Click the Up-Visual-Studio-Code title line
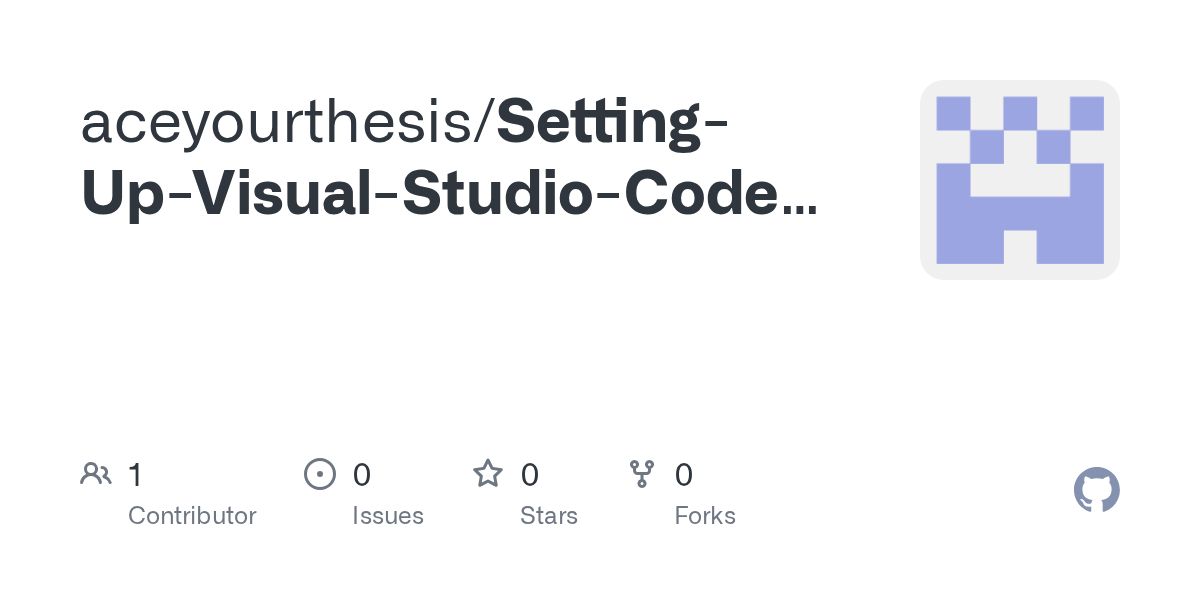The height and width of the screenshot is (600, 1200). pyautogui.click(x=430, y=194)
